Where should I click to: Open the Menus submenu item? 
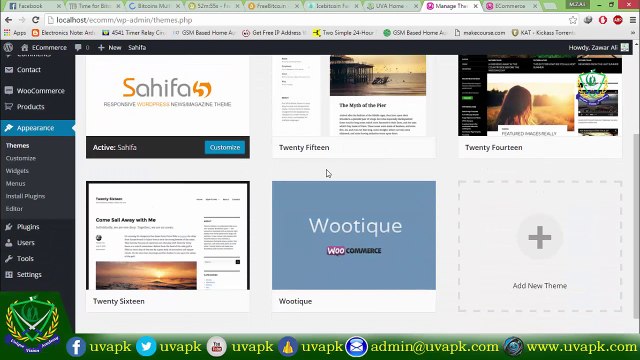point(16,183)
